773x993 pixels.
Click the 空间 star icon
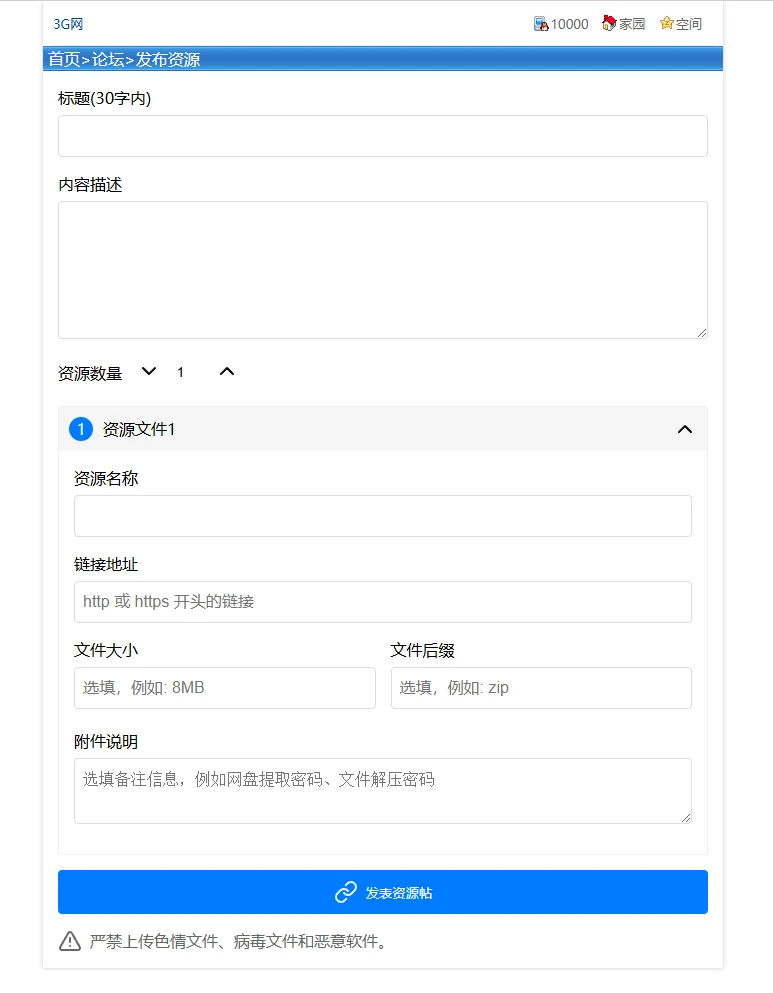coord(667,24)
